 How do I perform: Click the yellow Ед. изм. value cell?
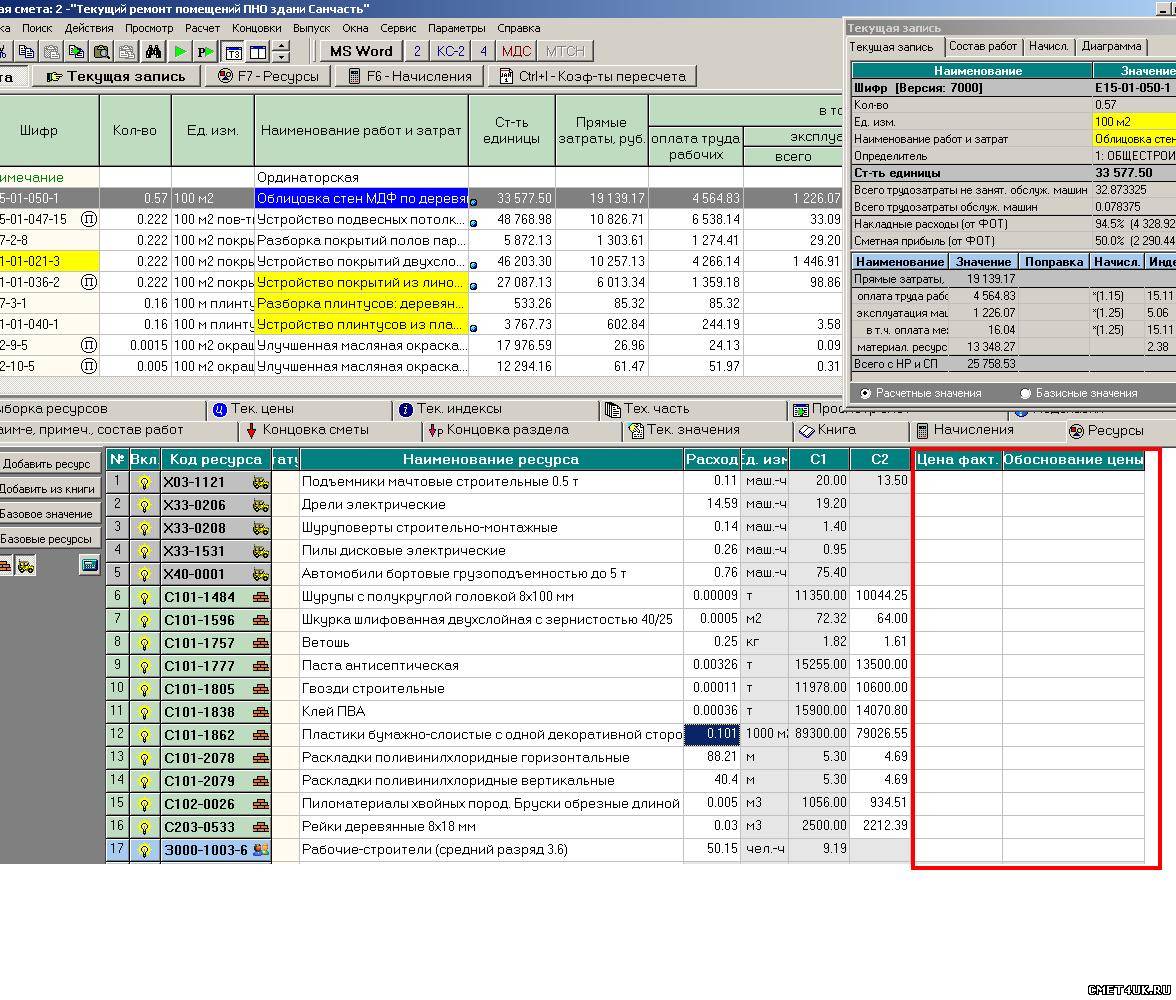(1134, 122)
